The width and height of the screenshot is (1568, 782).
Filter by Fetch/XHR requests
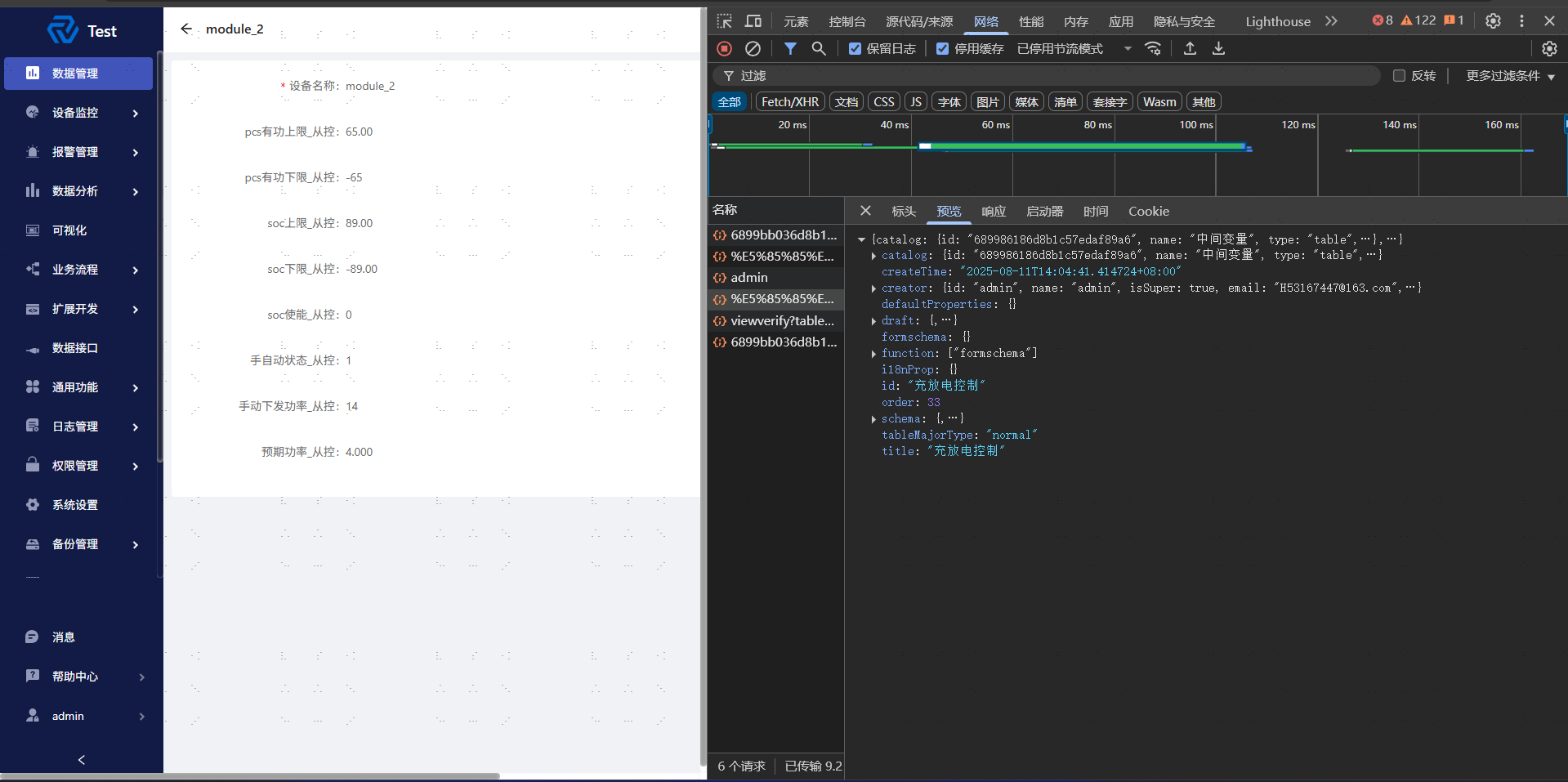790,102
